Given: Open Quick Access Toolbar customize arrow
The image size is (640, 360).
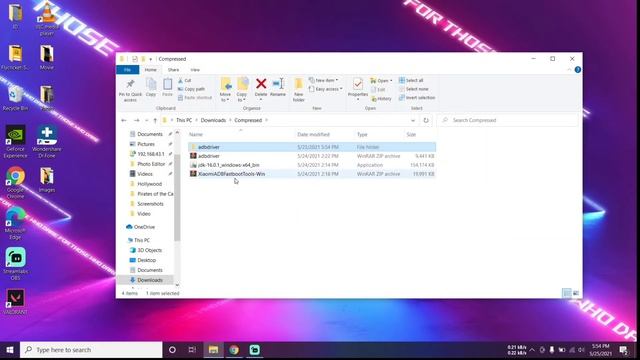Looking at the screenshot, I should coord(151,59).
